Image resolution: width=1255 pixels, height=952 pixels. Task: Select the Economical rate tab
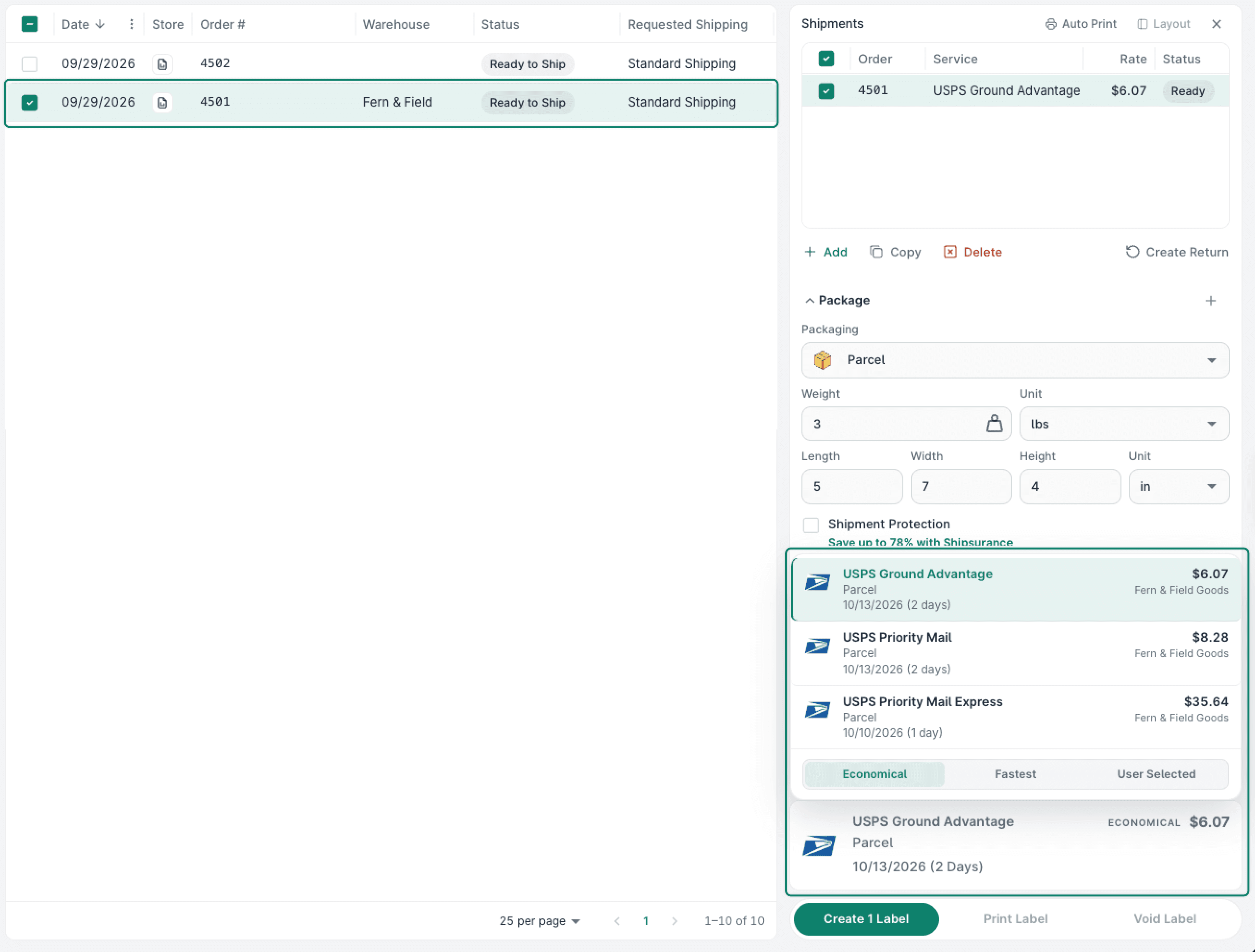tap(874, 774)
